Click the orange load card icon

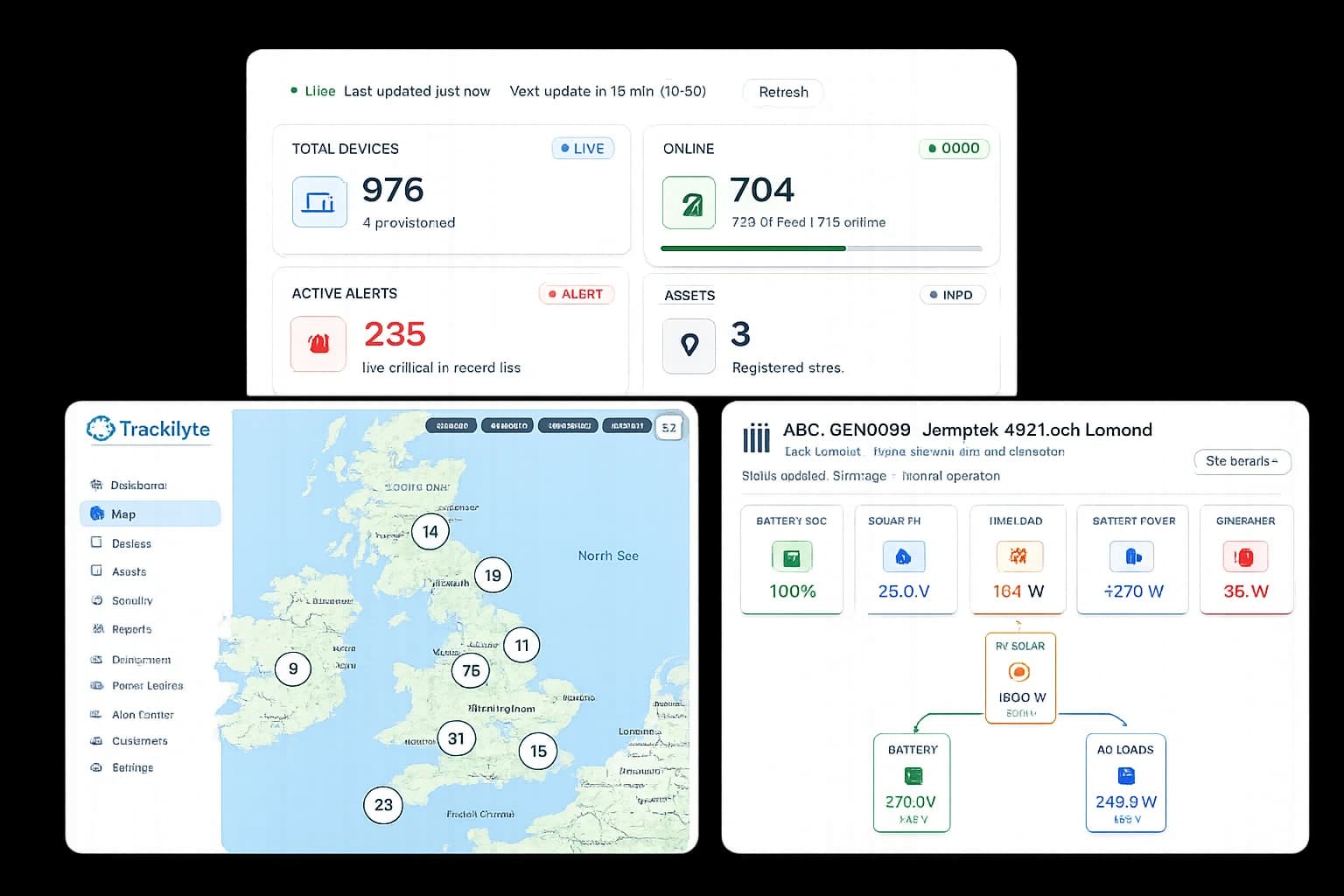tap(1018, 556)
